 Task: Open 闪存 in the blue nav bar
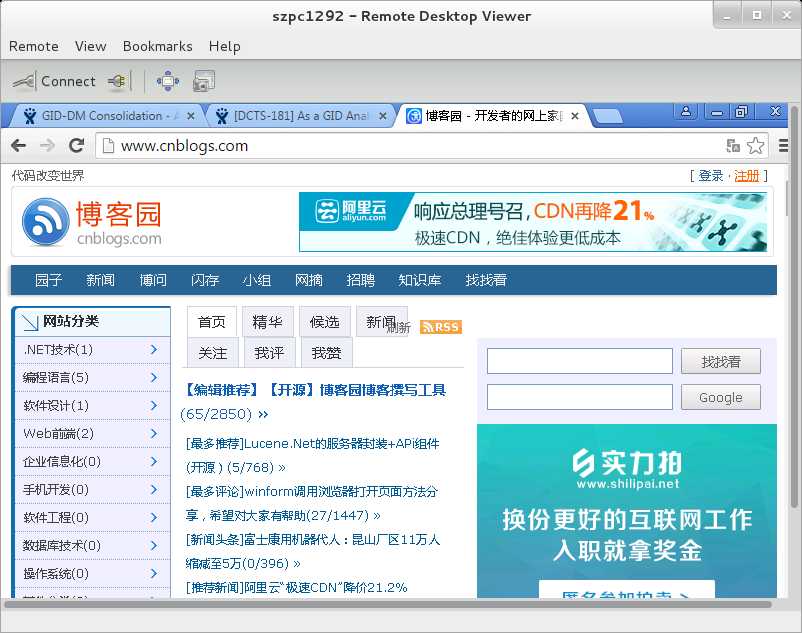205,280
